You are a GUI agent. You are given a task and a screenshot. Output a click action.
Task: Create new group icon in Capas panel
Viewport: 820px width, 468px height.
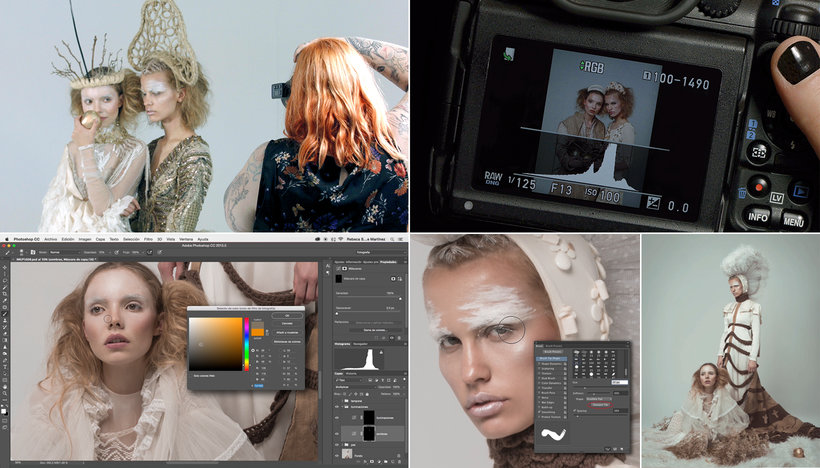click(385, 461)
